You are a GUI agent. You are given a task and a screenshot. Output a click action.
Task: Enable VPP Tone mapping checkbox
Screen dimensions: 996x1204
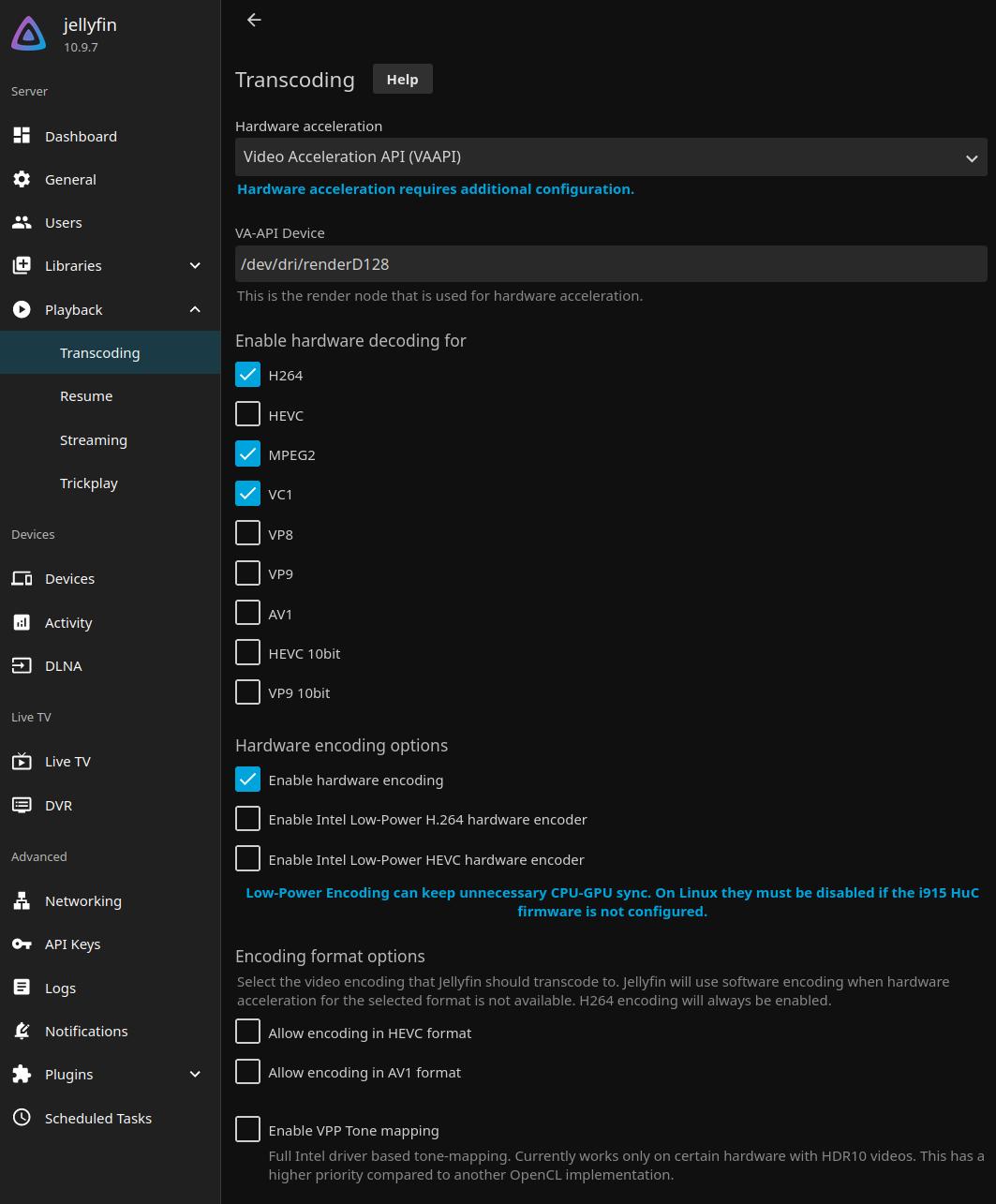[x=247, y=1130]
